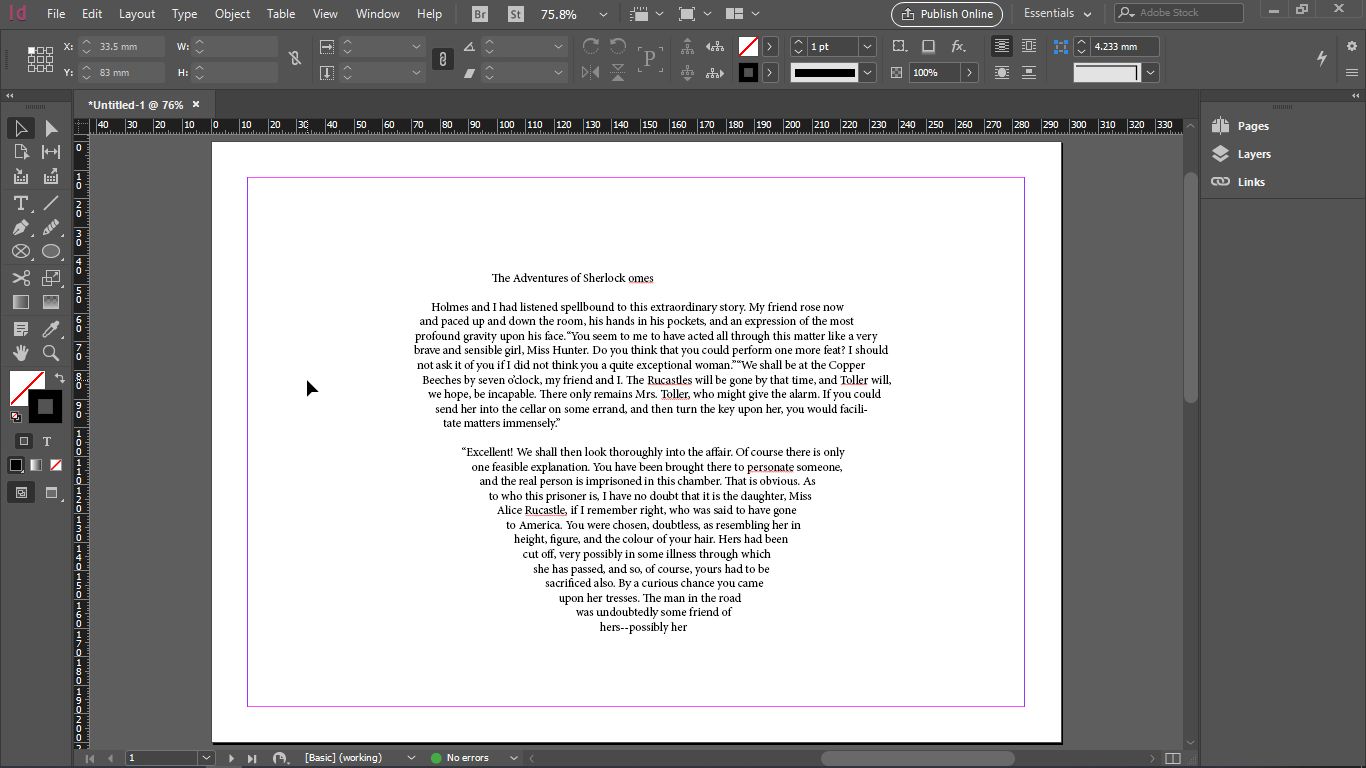Click the control bar quick-apply lightning icon
Image resolution: width=1366 pixels, height=768 pixels.
click(1322, 58)
